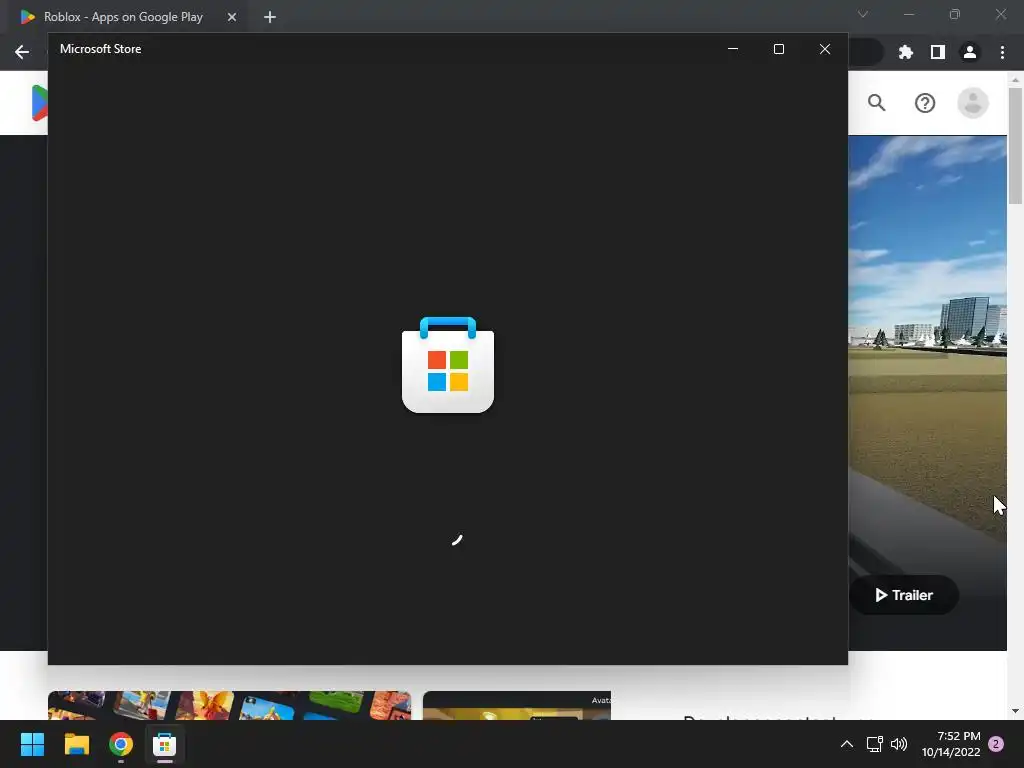Click the Microsoft Store bag logo
Screen dimensions: 1024x768
448,364
